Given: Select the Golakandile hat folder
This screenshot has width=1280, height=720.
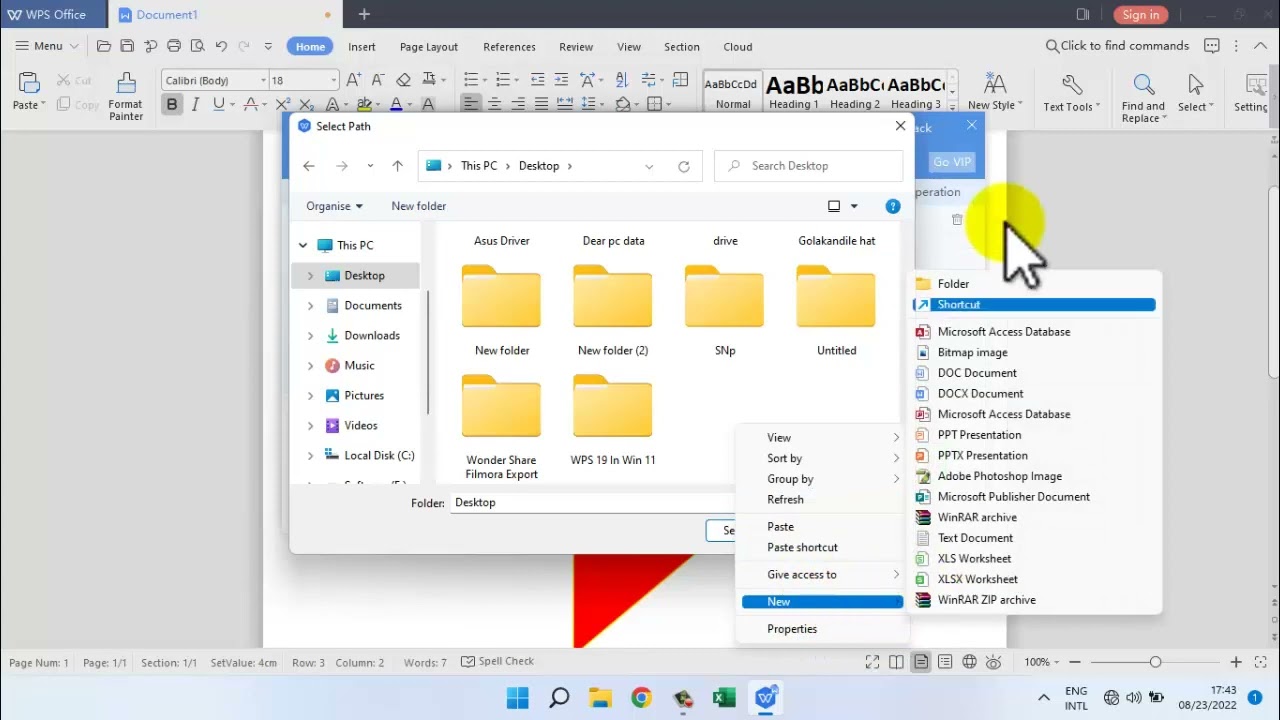Looking at the screenshot, I should [x=837, y=241].
